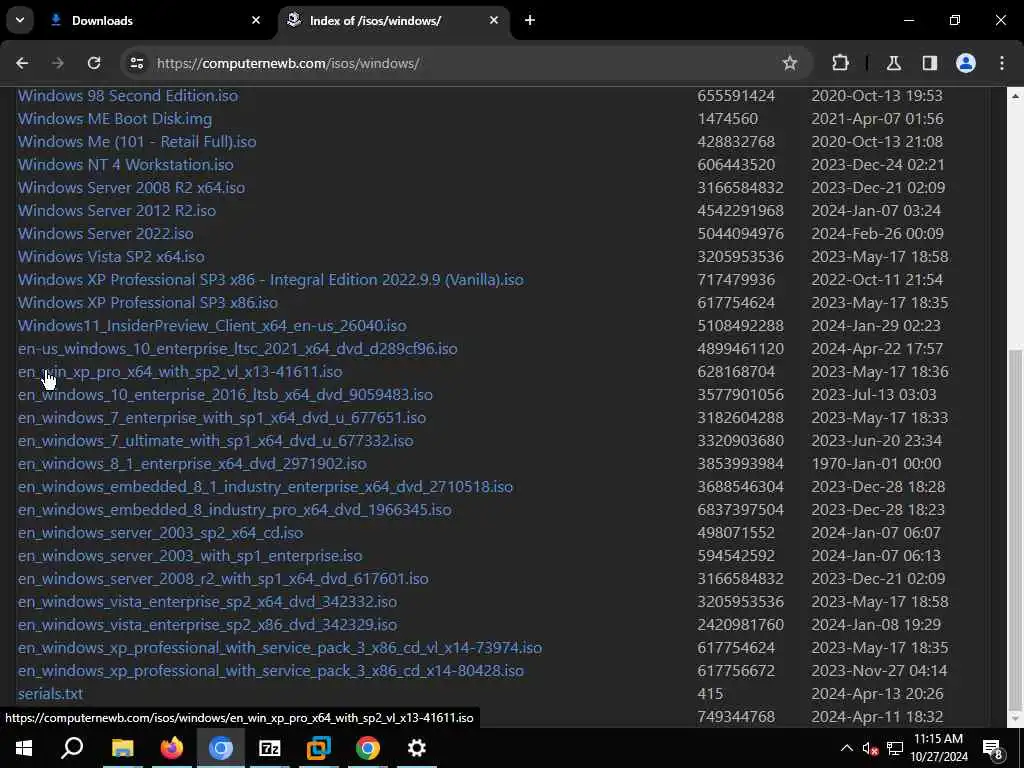Download Windows Server 2022.iso

pos(106,233)
